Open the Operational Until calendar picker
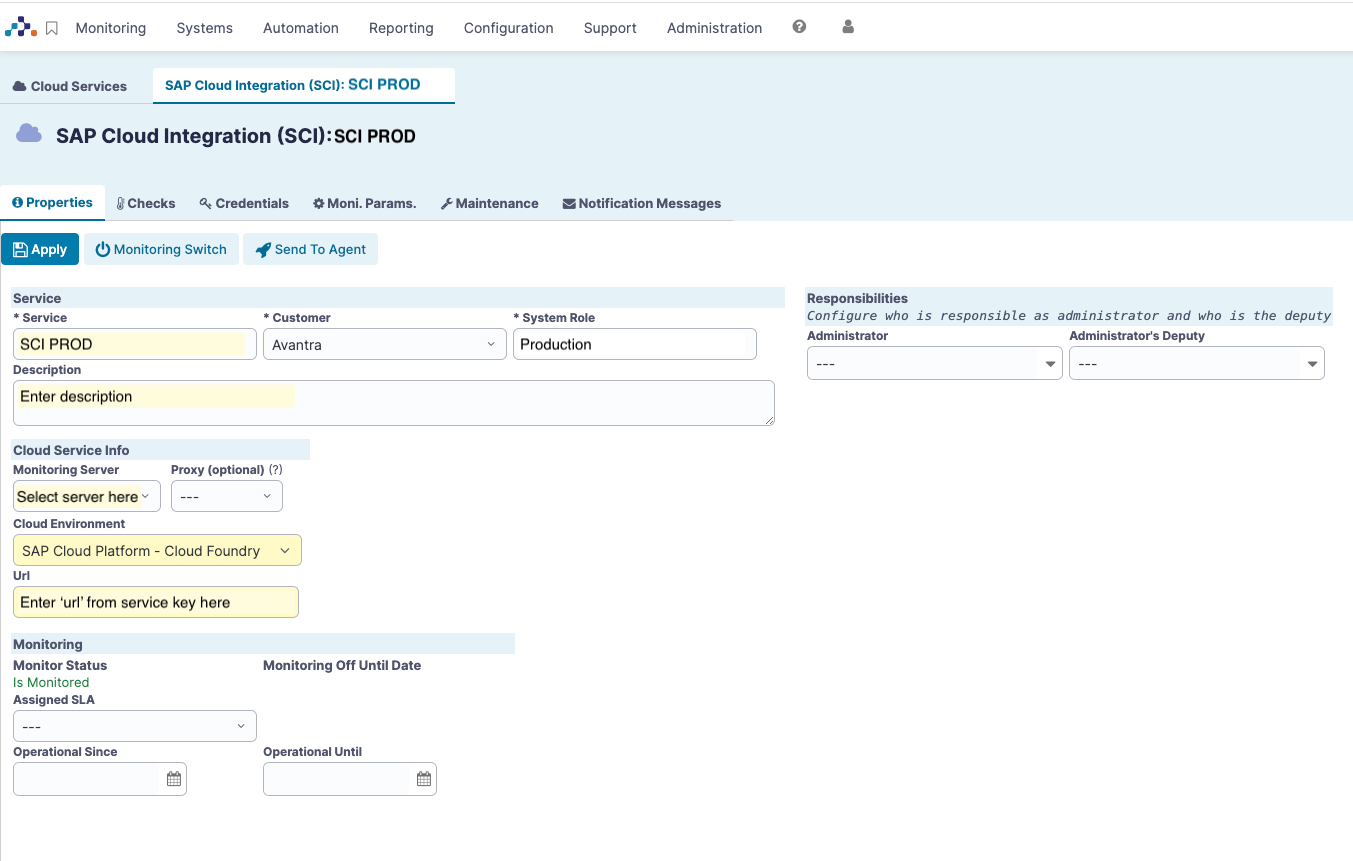The image size is (1353, 861). (423, 778)
